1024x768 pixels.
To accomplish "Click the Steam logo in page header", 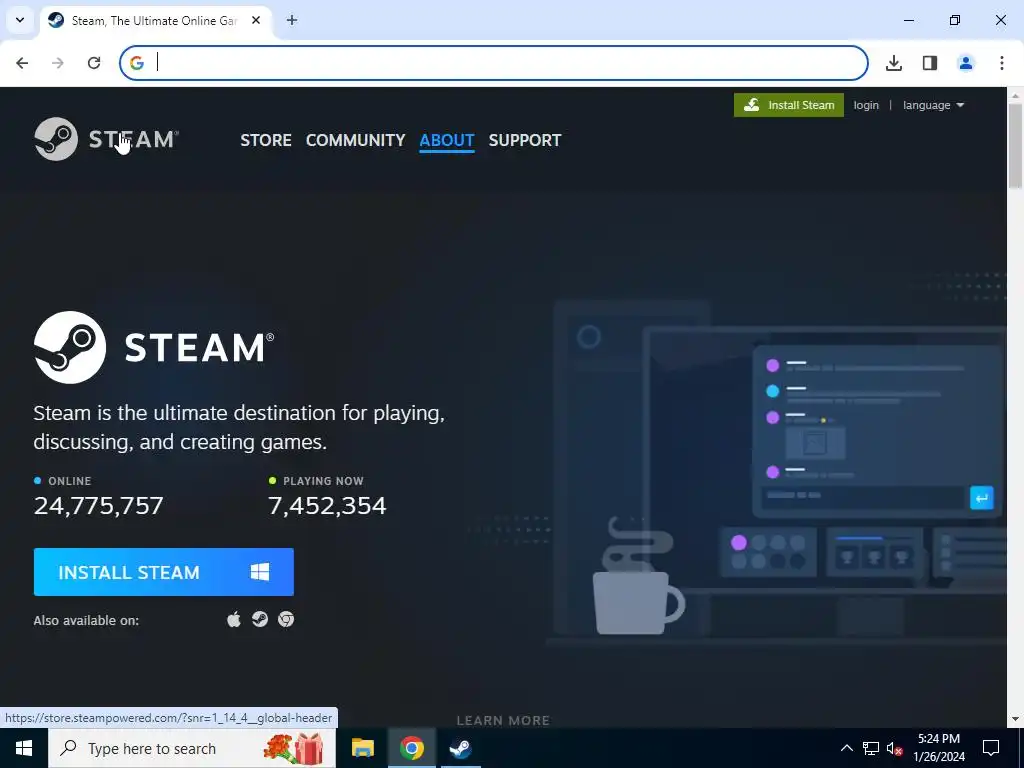I will [106, 139].
